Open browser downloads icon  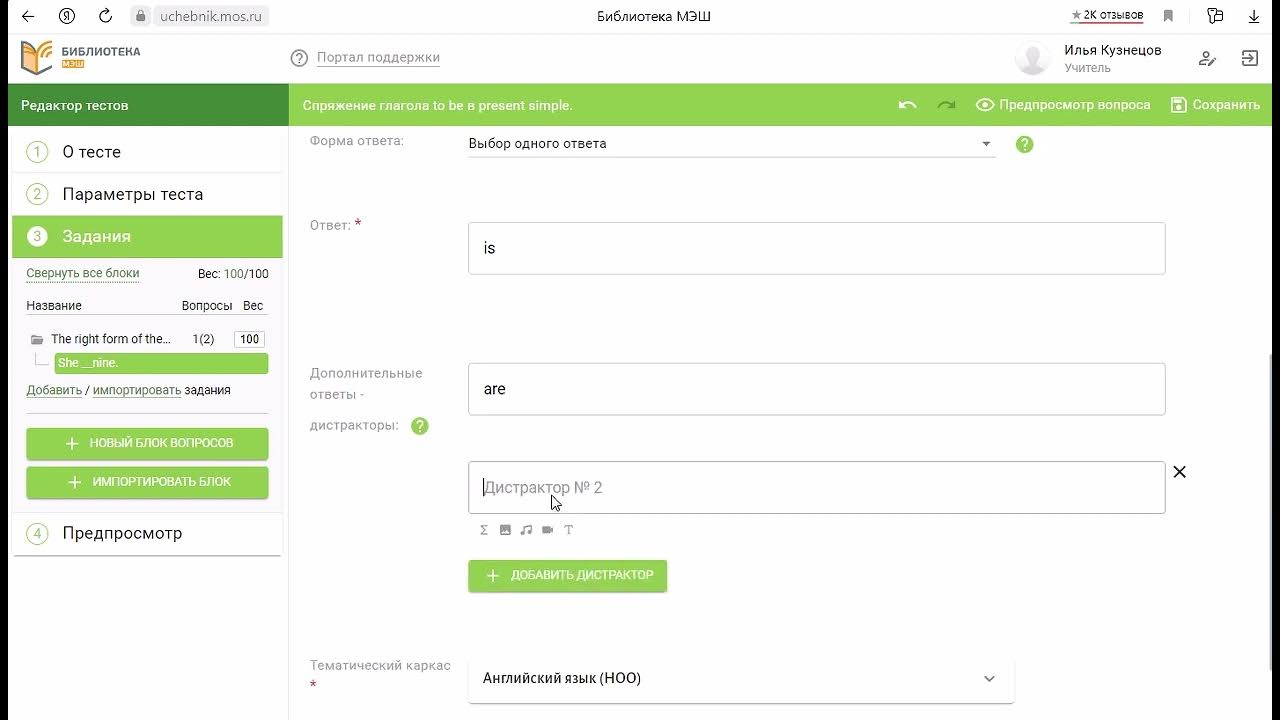click(x=1254, y=16)
